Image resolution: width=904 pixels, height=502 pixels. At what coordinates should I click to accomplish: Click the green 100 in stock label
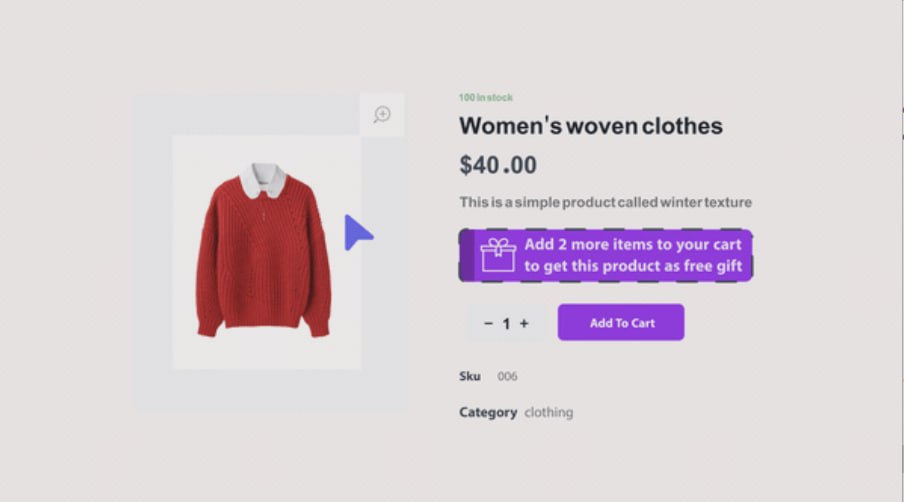point(485,97)
